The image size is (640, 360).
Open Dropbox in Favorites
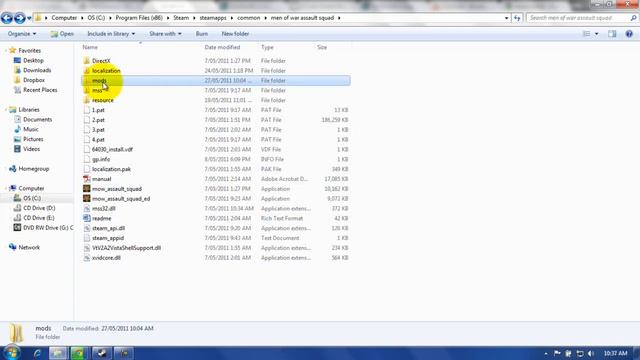tap(33, 80)
